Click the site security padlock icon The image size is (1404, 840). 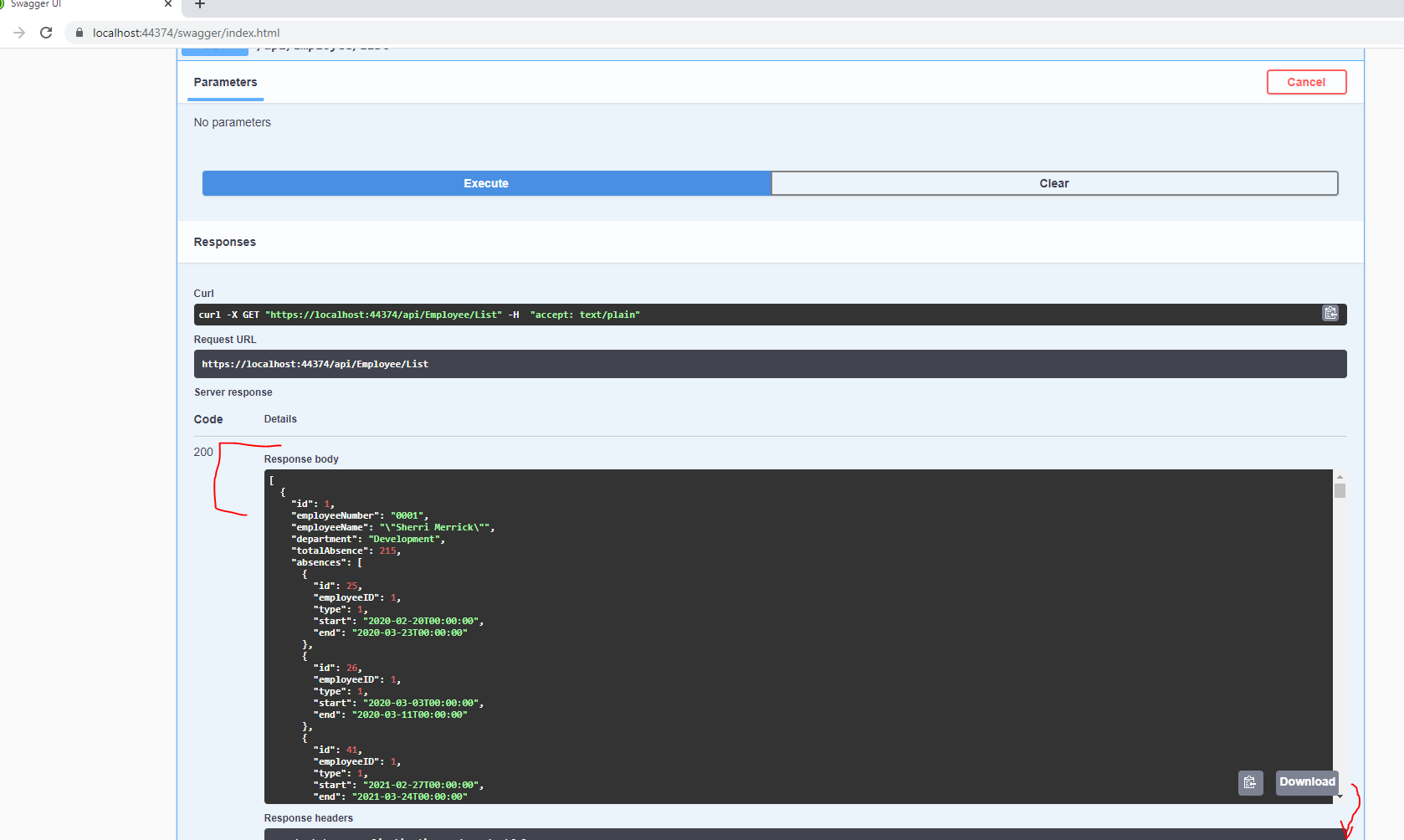(x=78, y=33)
